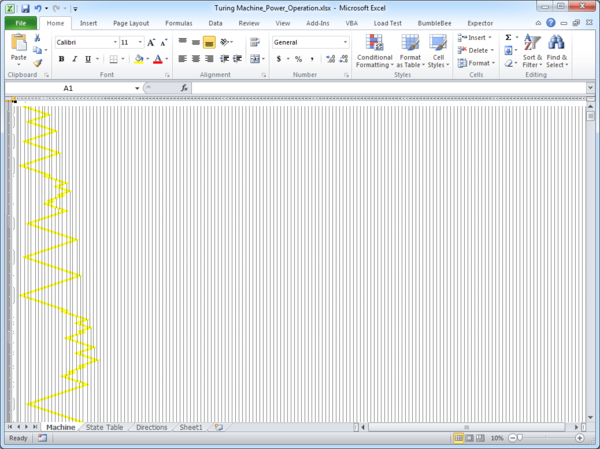Image resolution: width=600 pixels, height=449 pixels.
Task: Toggle italic formatting
Action: pyautogui.click(x=75, y=59)
